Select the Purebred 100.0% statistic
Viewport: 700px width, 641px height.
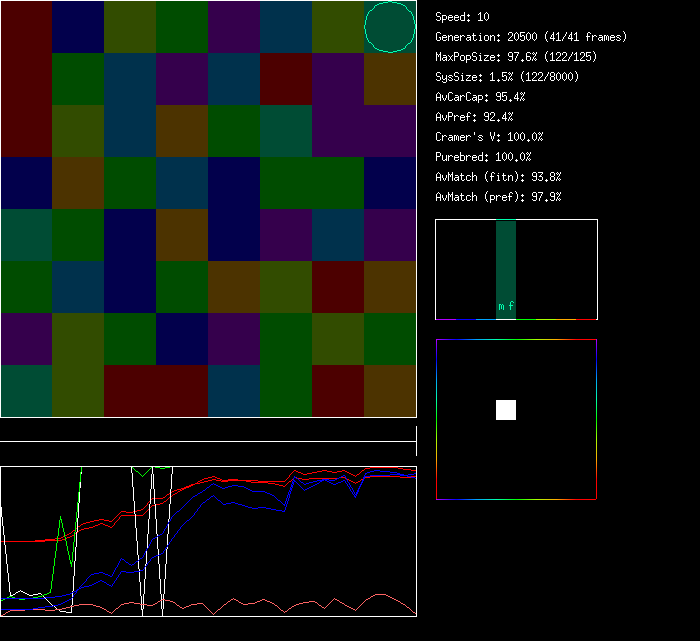click(483, 157)
